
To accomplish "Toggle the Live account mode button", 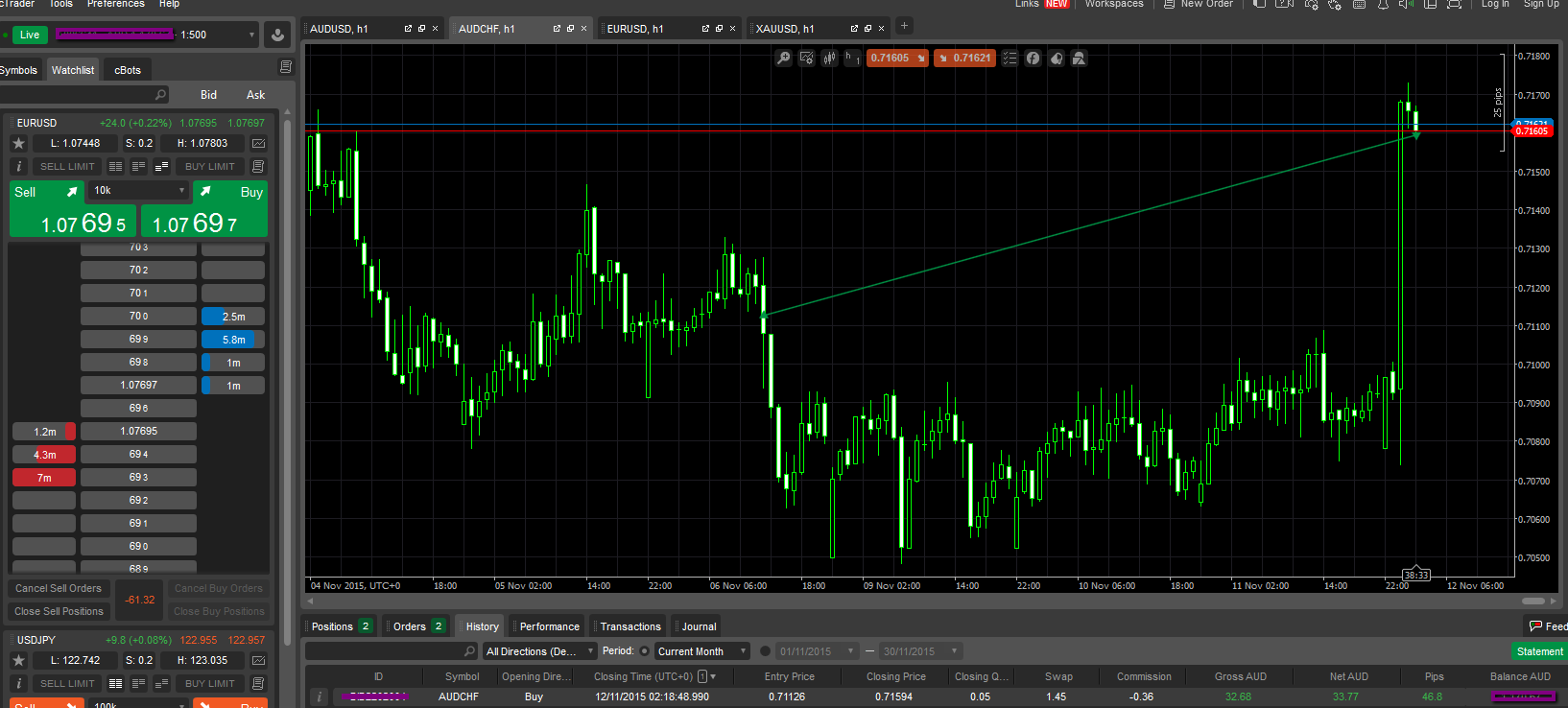I will pos(30,35).
